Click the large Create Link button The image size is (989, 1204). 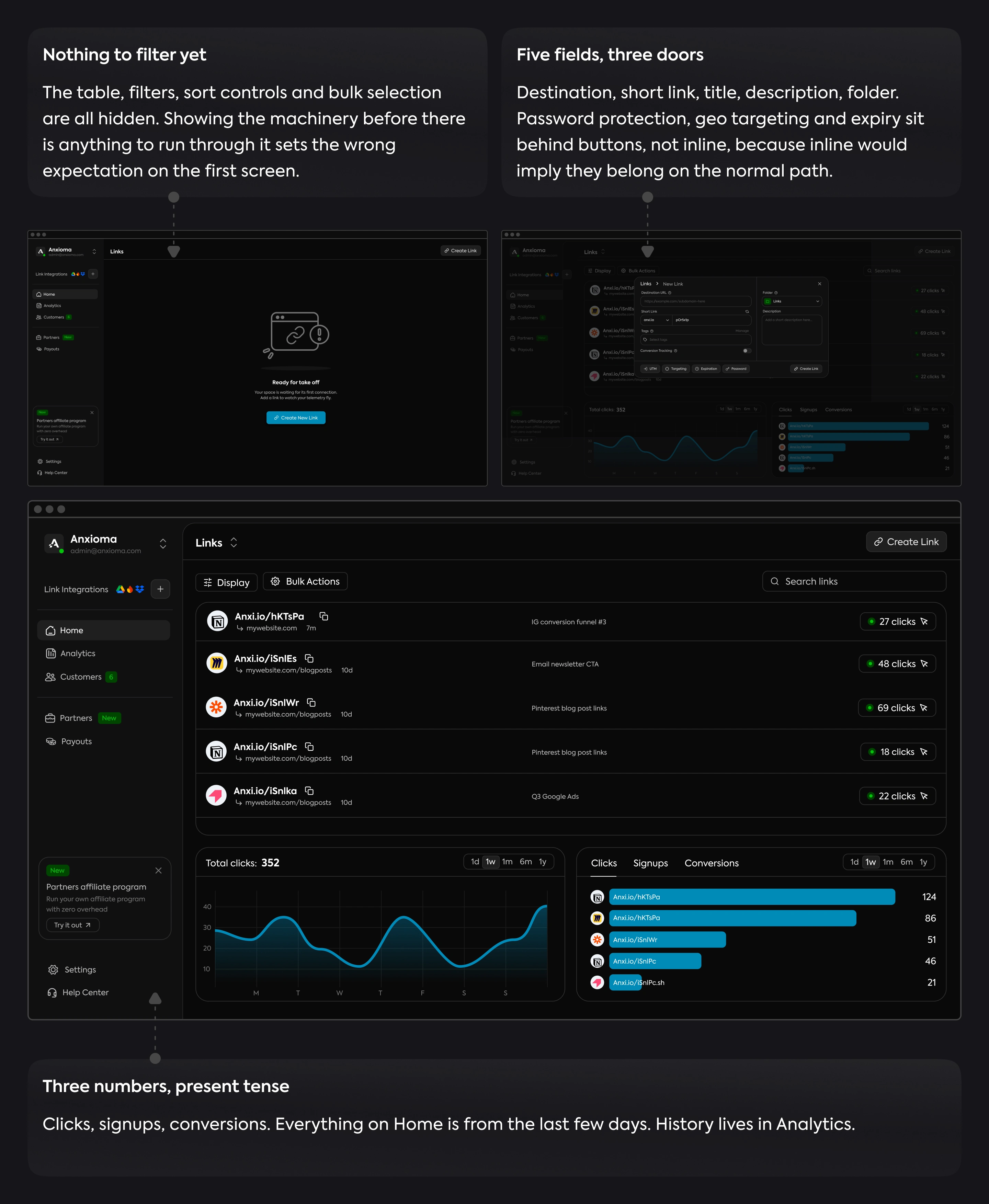(x=906, y=541)
